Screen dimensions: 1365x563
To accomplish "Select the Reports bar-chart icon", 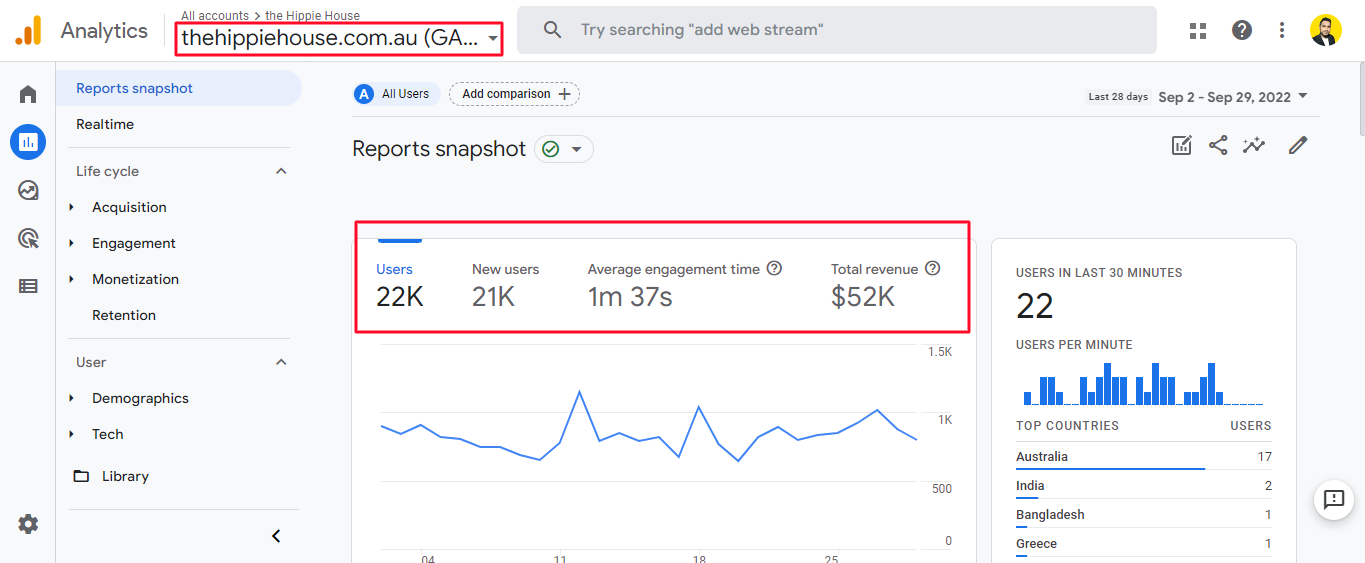I will tap(28, 142).
